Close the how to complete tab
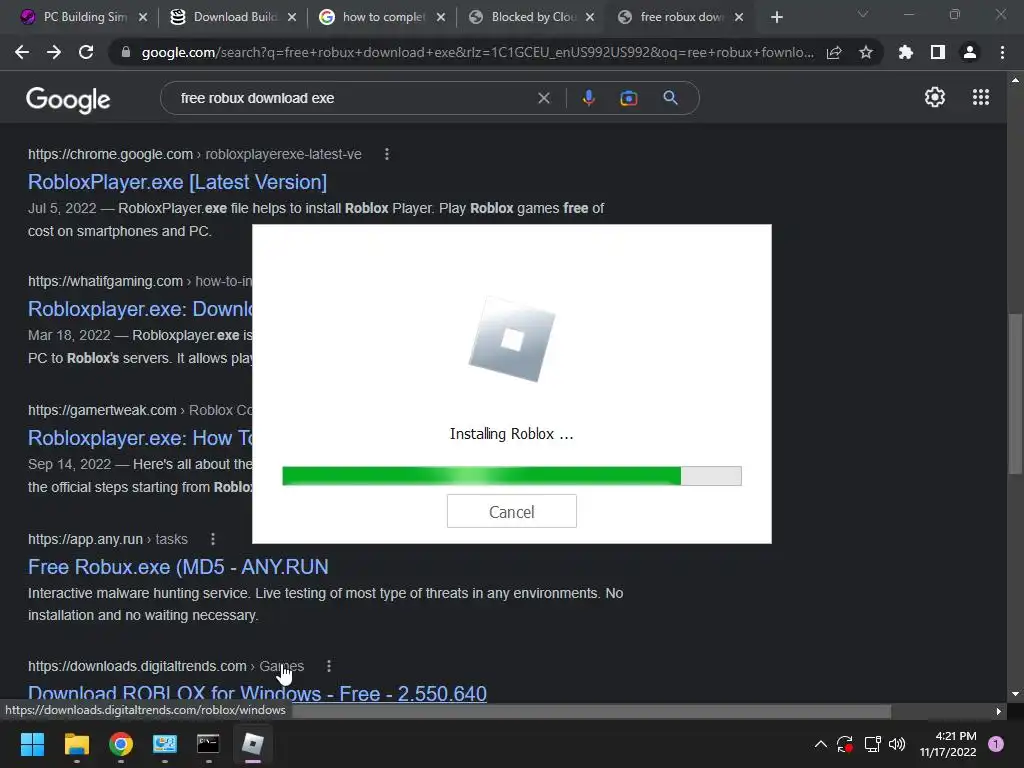Viewport: 1024px width, 768px height. (441, 17)
